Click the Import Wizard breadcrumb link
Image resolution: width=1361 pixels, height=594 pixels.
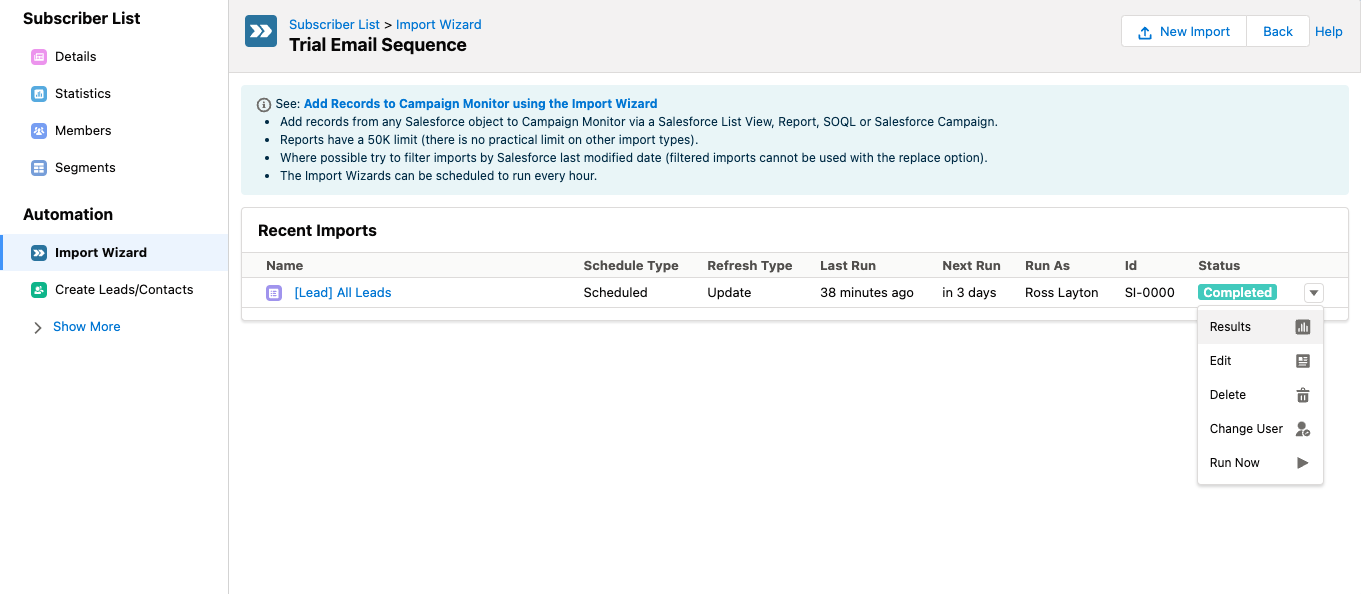point(439,24)
